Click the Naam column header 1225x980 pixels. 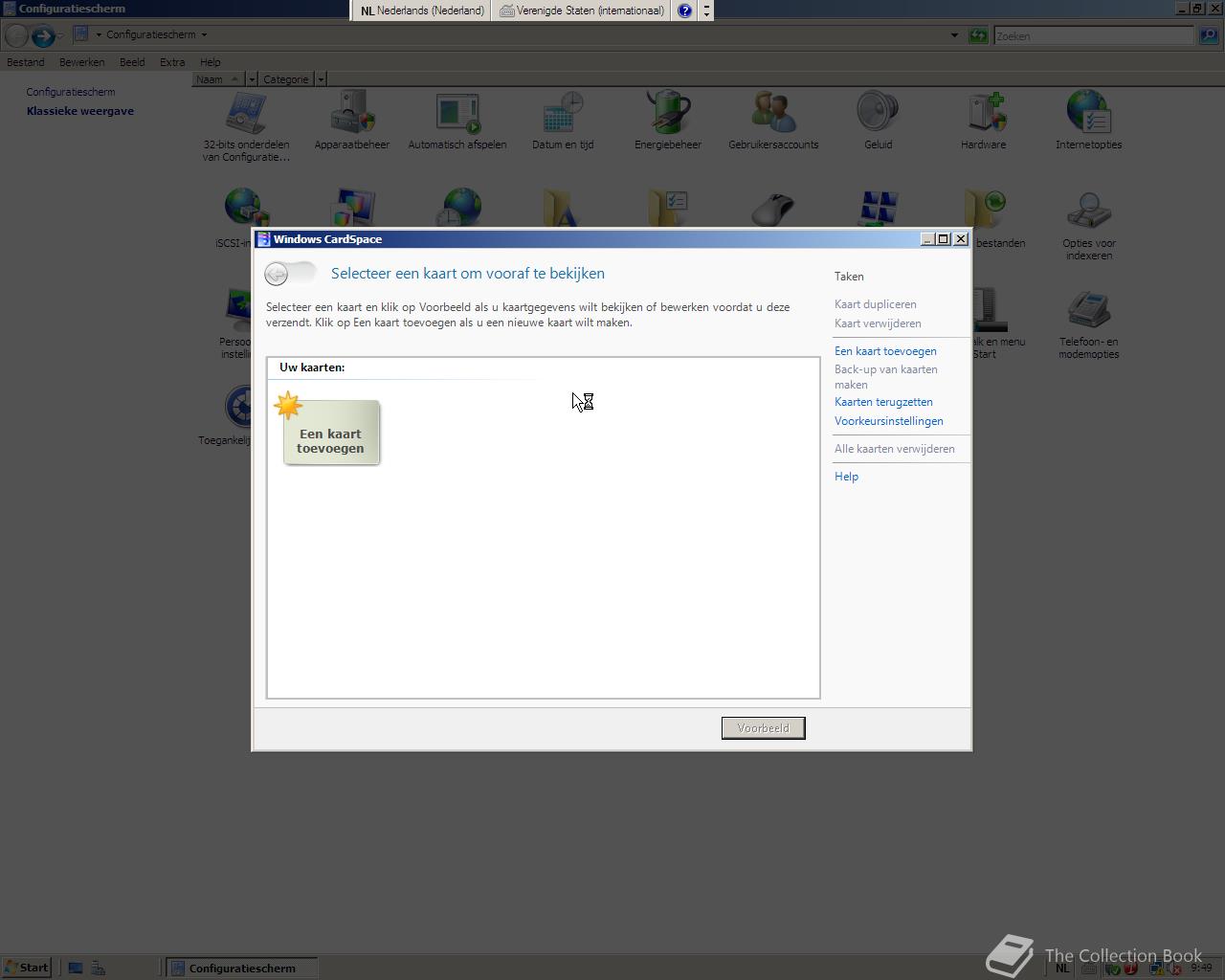click(219, 79)
